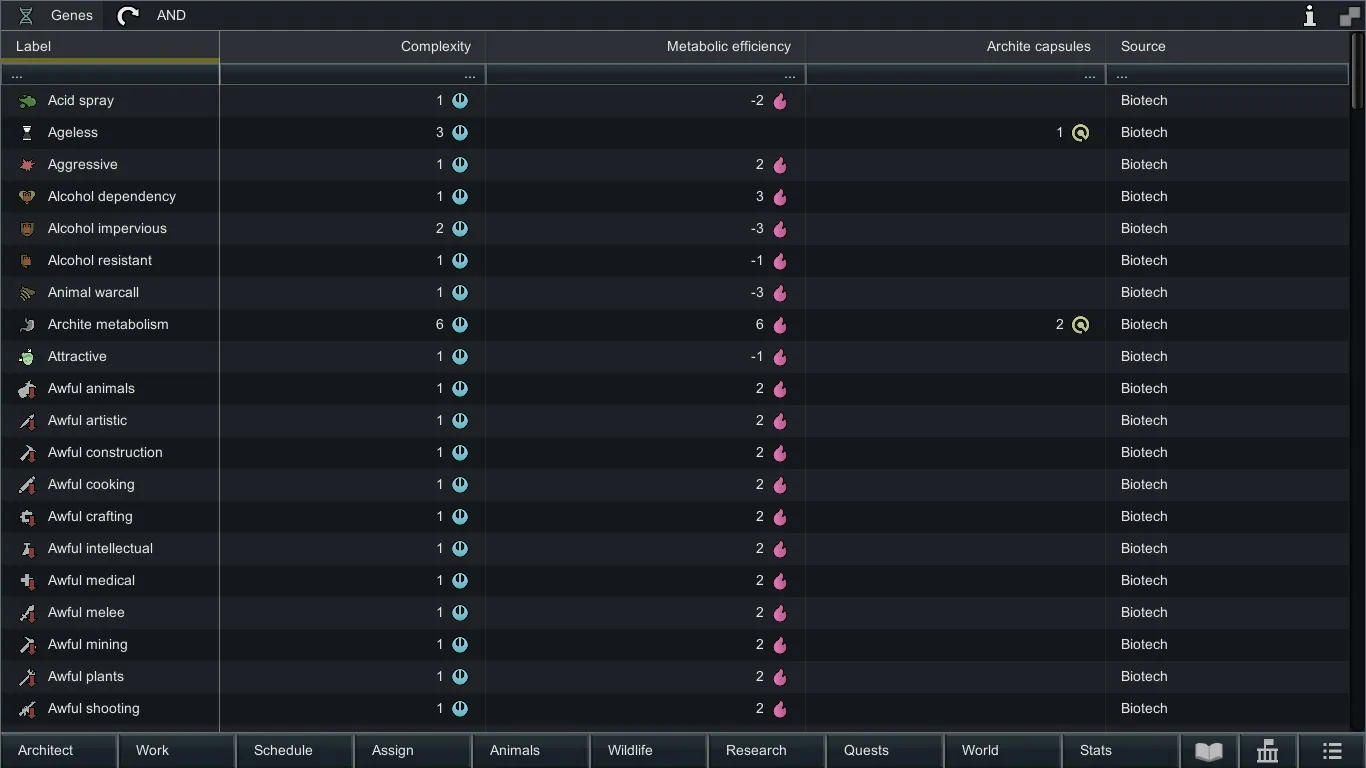Image resolution: width=1366 pixels, height=768 pixels.
Task: Click the Label column filter field
Action: (110, 75)
